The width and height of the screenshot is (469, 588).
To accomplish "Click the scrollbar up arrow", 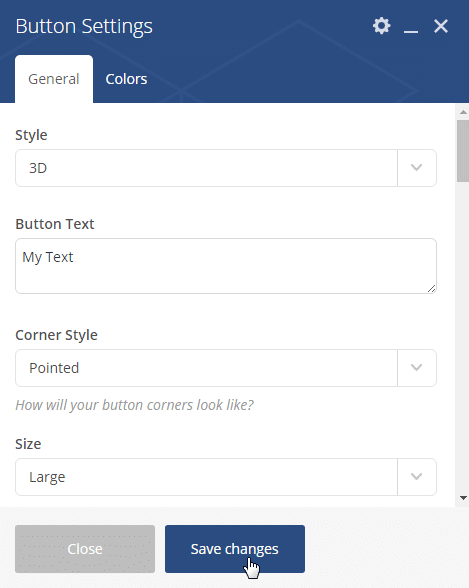I will 463,112.
